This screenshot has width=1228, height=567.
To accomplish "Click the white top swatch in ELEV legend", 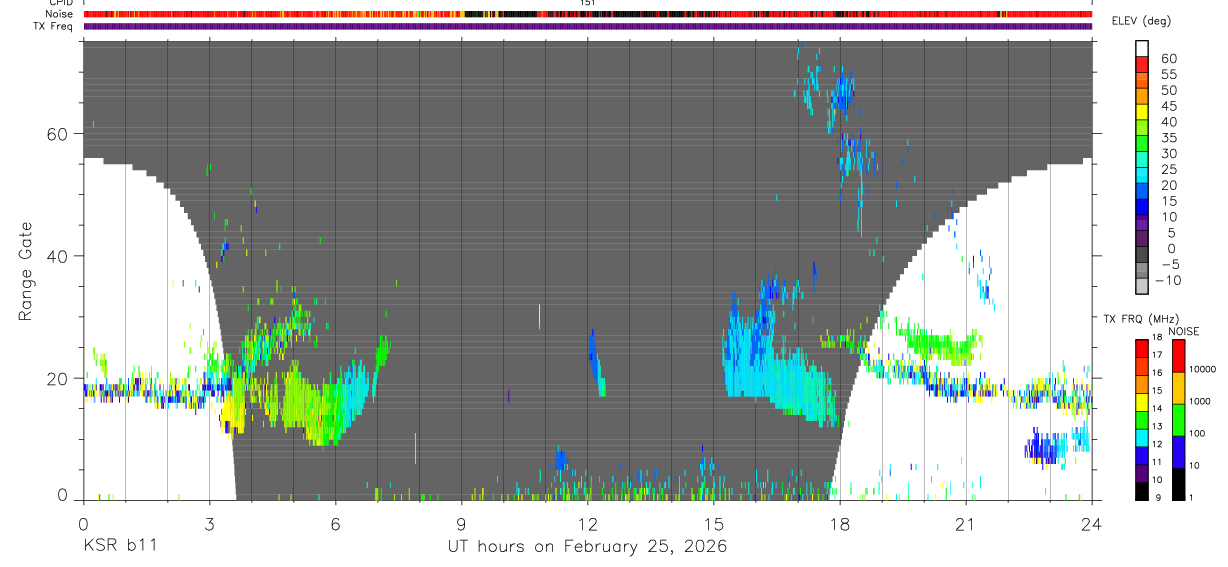I will point(1142,48).
